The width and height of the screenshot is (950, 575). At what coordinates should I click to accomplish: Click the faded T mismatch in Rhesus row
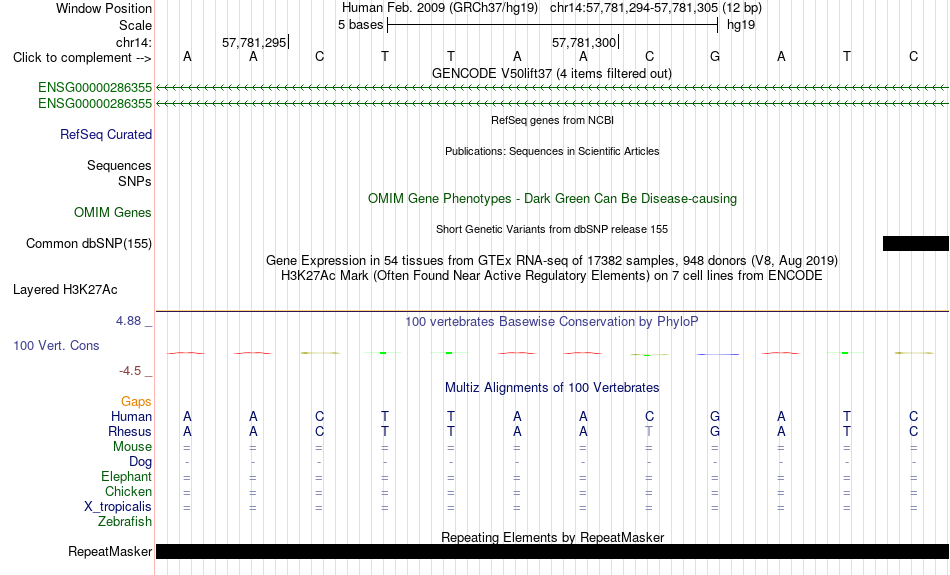[649, 431]
